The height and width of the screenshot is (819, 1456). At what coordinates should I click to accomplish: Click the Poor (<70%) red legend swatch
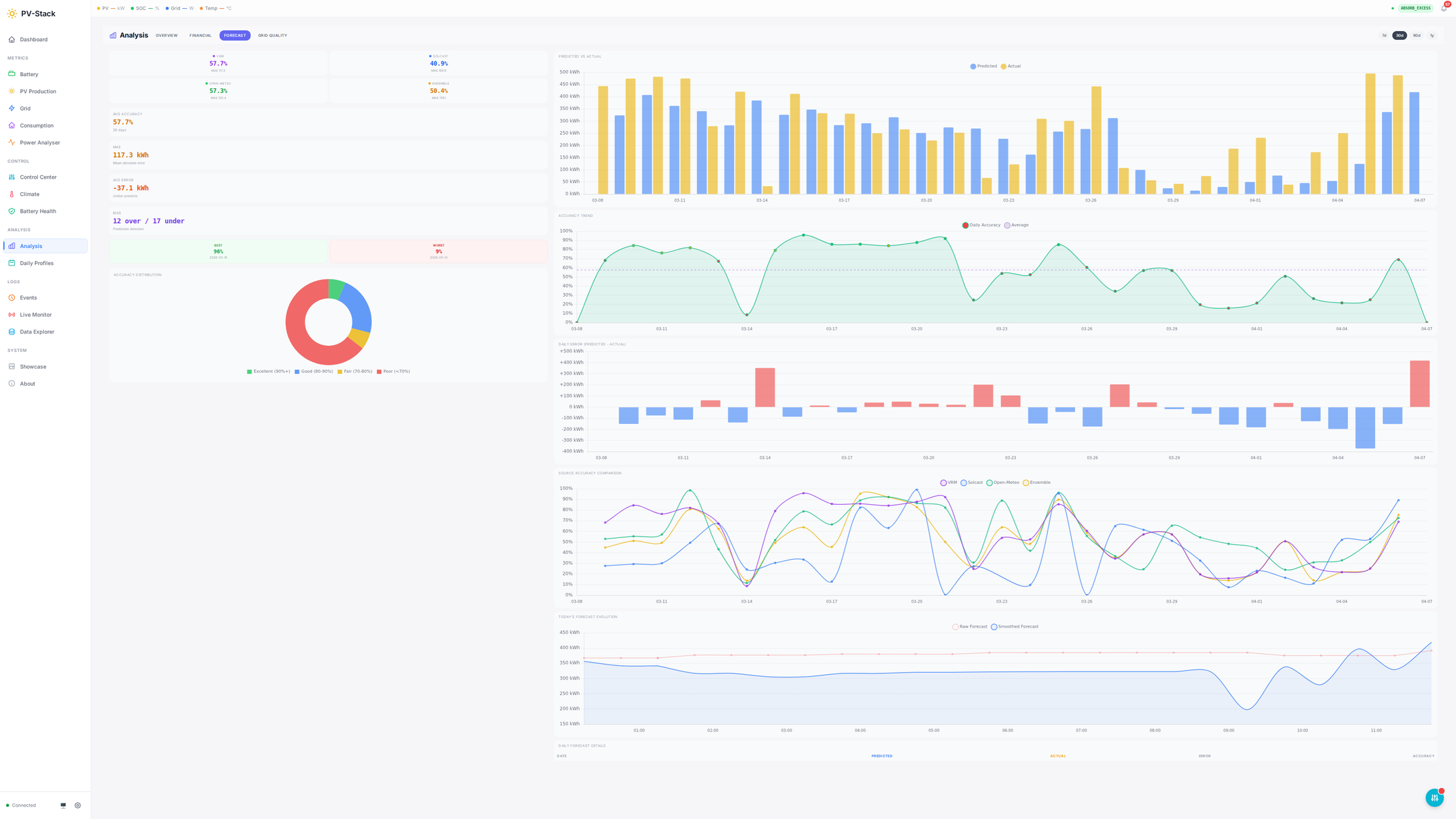pos(380,371)
